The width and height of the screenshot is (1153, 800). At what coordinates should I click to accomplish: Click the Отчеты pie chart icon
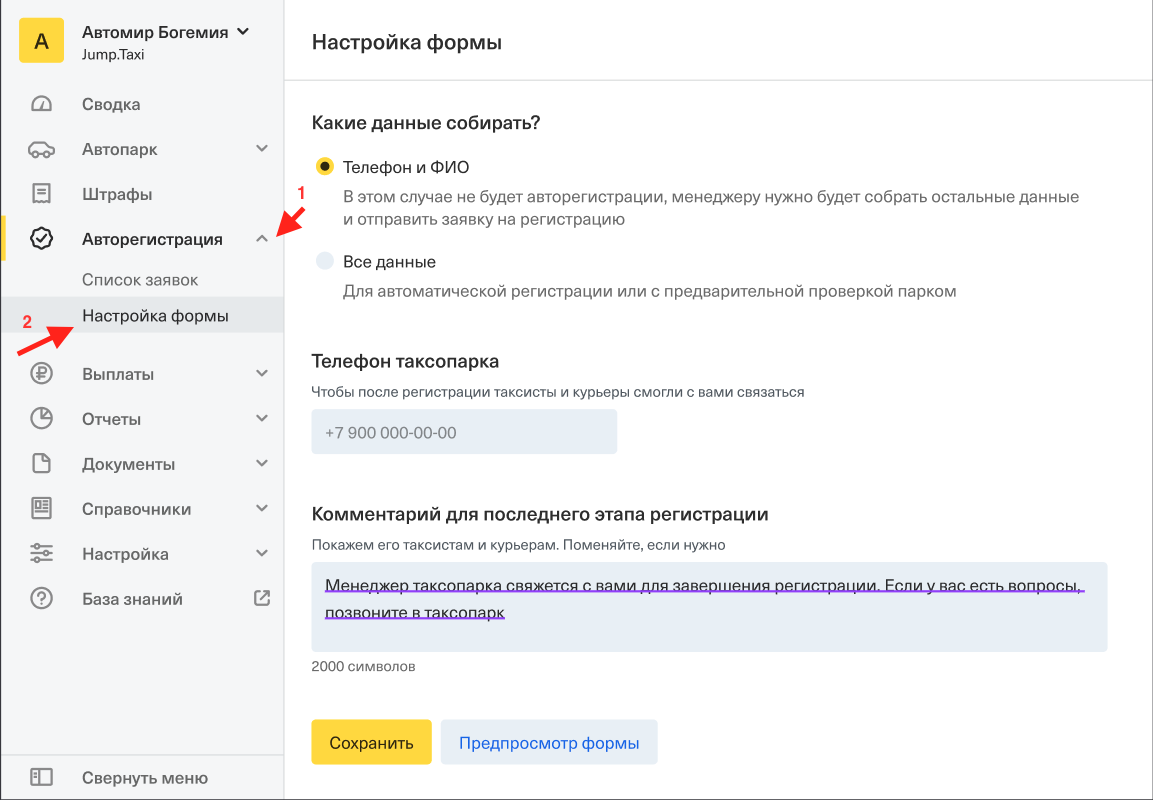(x=41, y=419)
